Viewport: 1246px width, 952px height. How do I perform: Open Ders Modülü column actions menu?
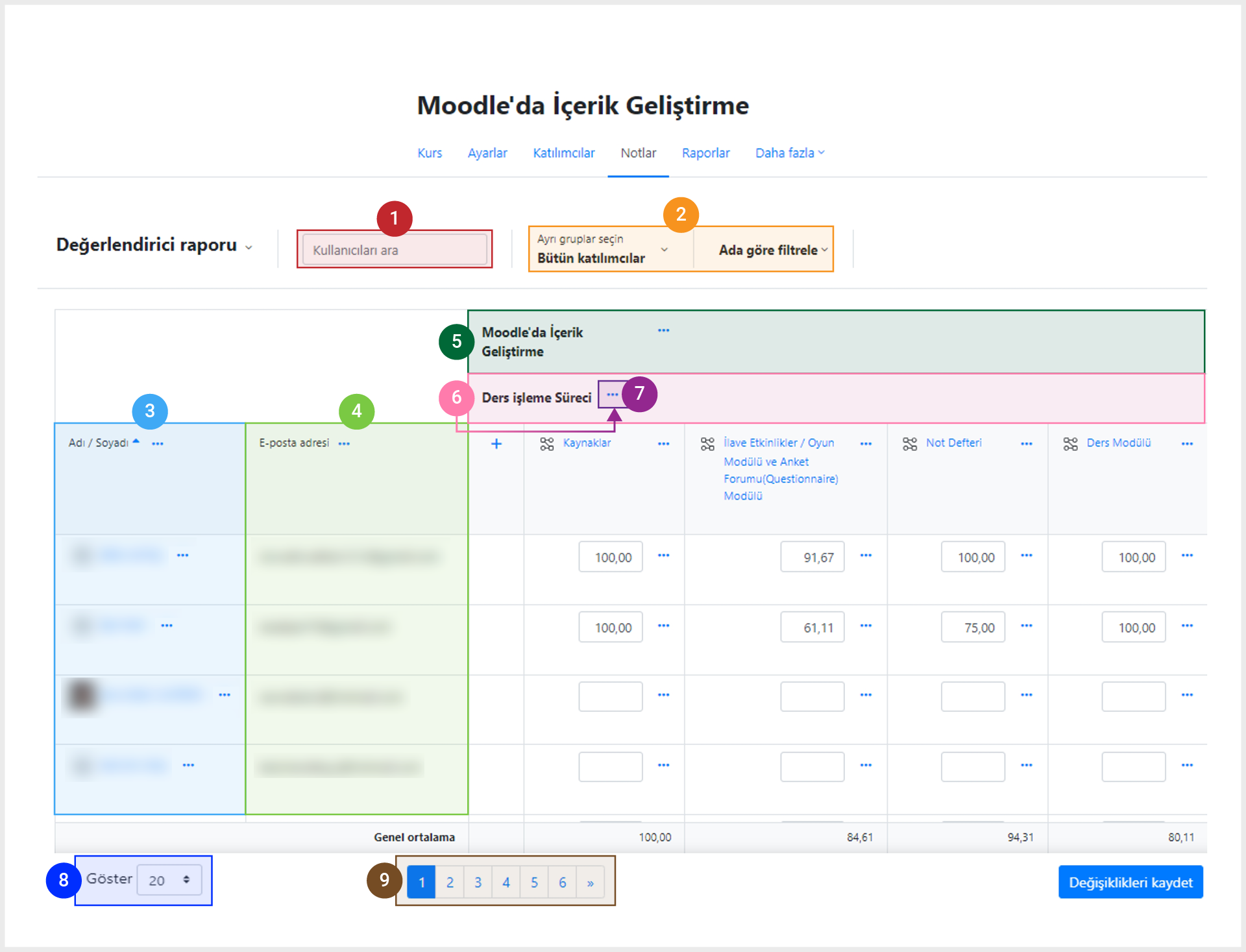[x=1187, y=444]
